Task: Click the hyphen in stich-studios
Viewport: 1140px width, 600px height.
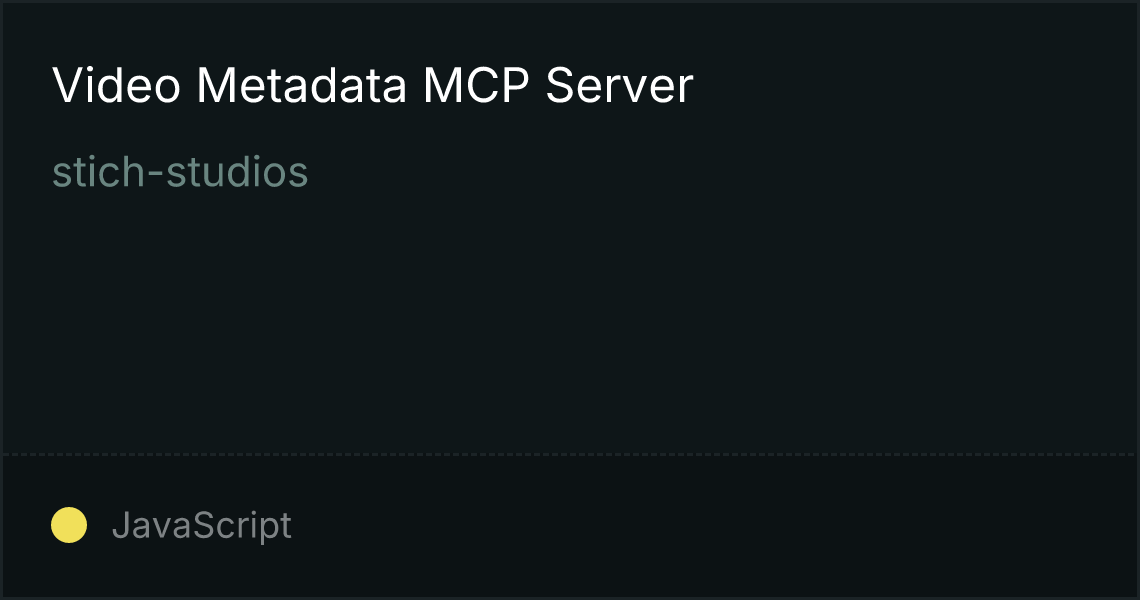Action: (x=156, y=175)
